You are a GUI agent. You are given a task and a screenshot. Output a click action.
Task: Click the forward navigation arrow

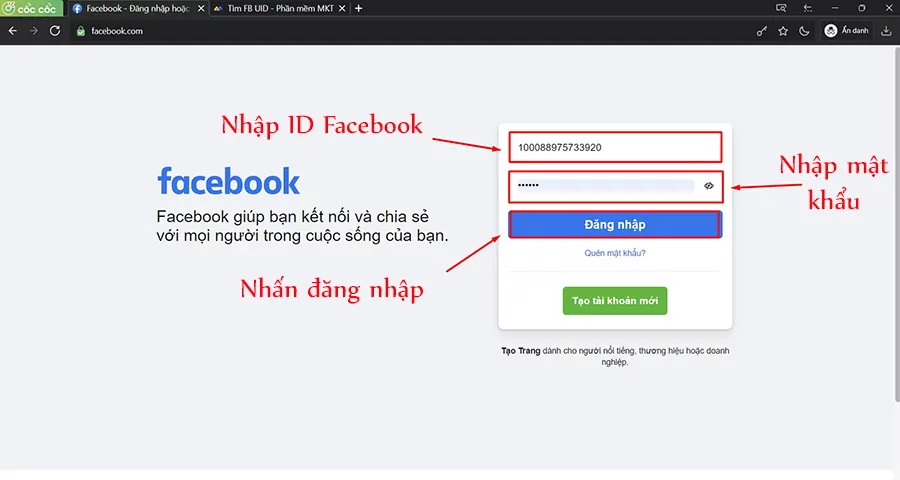click(33, 31)
